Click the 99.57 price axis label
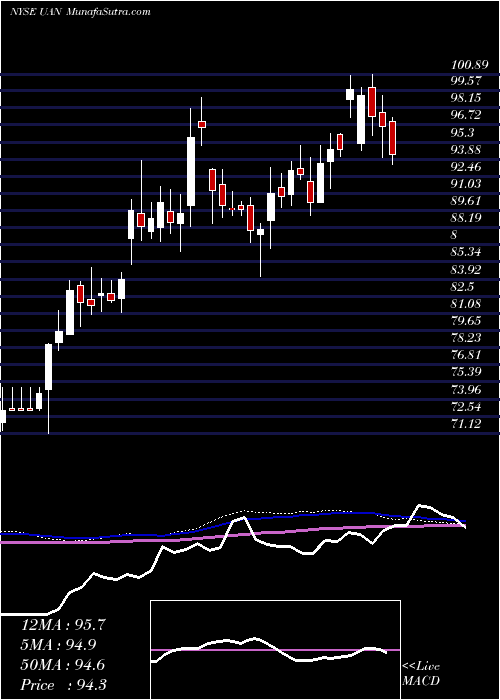The image size is (500, 700). pos(466,81)
